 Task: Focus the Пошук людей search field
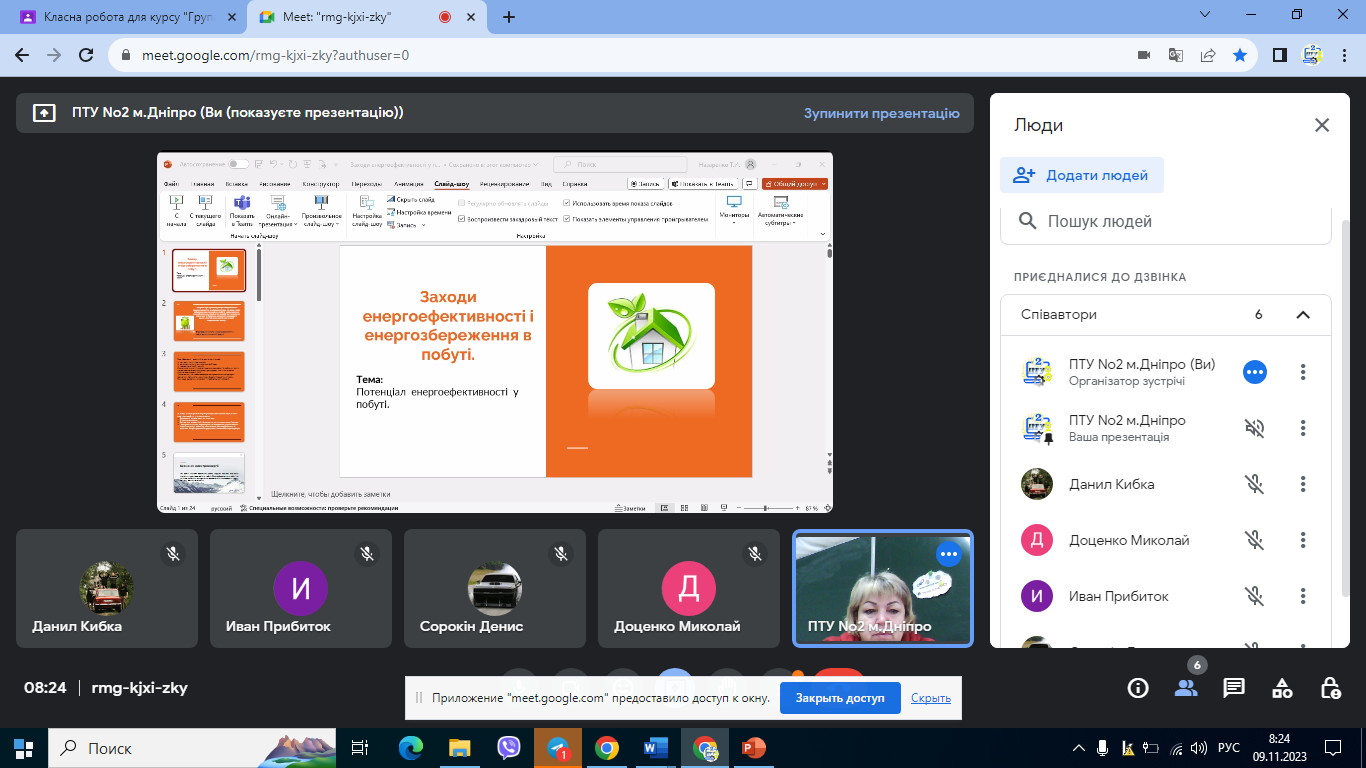1166,221
